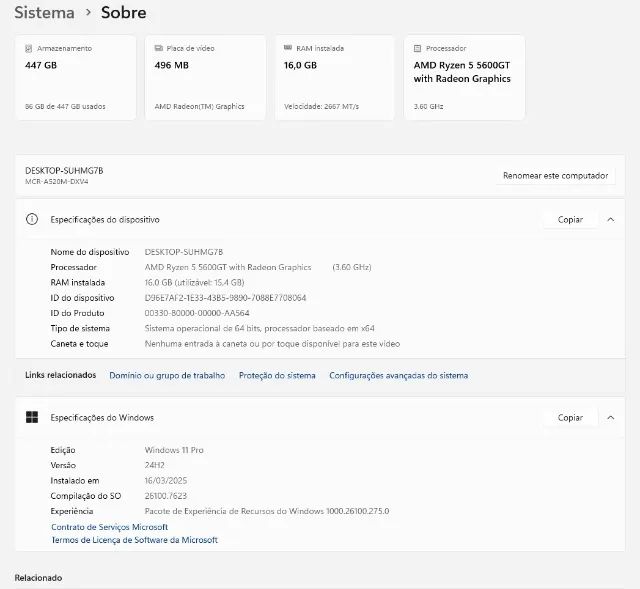Select the ID do Produto value 00330-80000-00000-AA564

pyautogui.click(x=197, y=313)
